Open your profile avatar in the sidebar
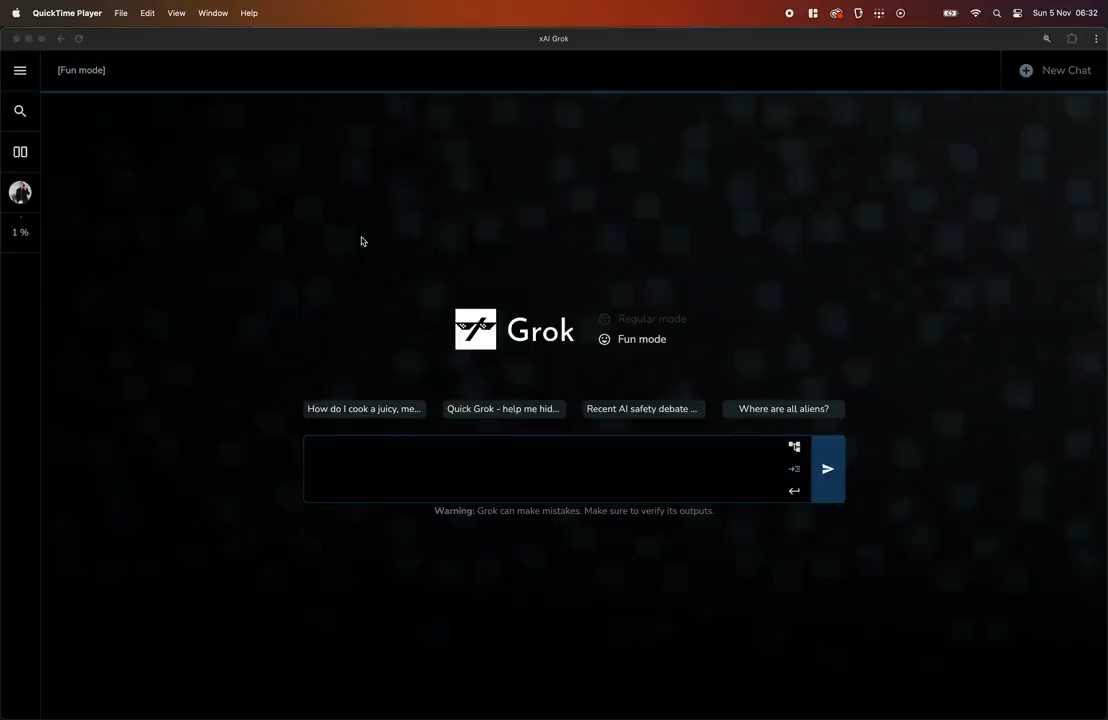This screenshot has width=1108, height=720. 20,192
